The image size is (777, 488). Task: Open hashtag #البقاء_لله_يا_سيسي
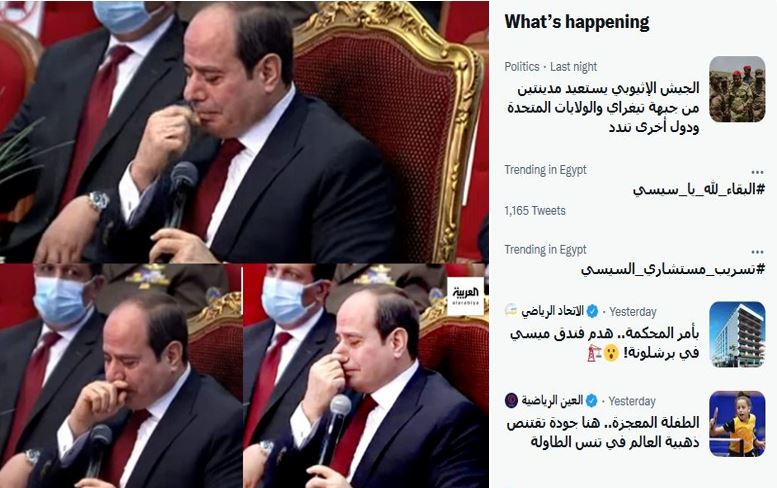point(699,190)
